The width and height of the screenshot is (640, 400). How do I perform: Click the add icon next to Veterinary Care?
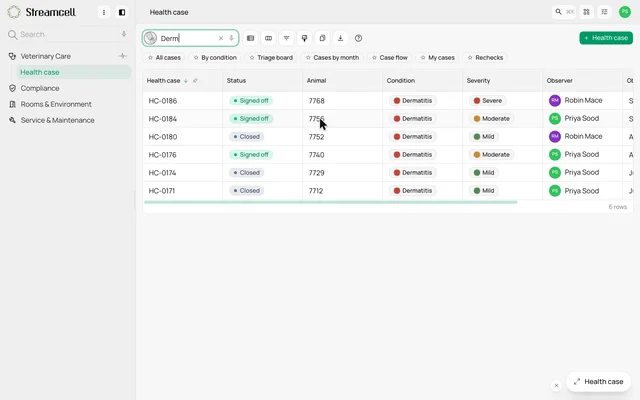tap(122, 56)
